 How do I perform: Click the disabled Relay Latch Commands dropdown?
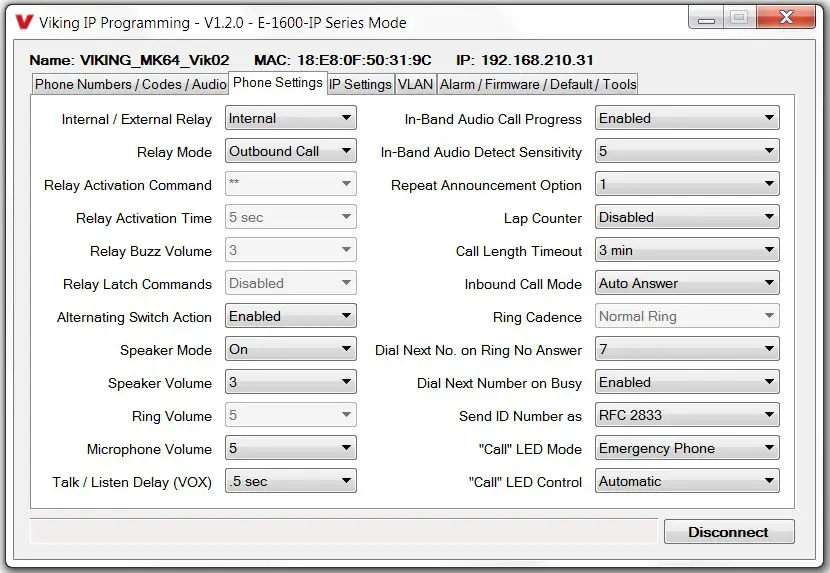291,283
